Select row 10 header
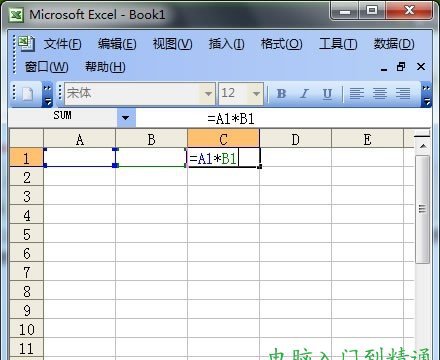Image resolution: width=440 pixels, height=360 pixels. point(27,329)
